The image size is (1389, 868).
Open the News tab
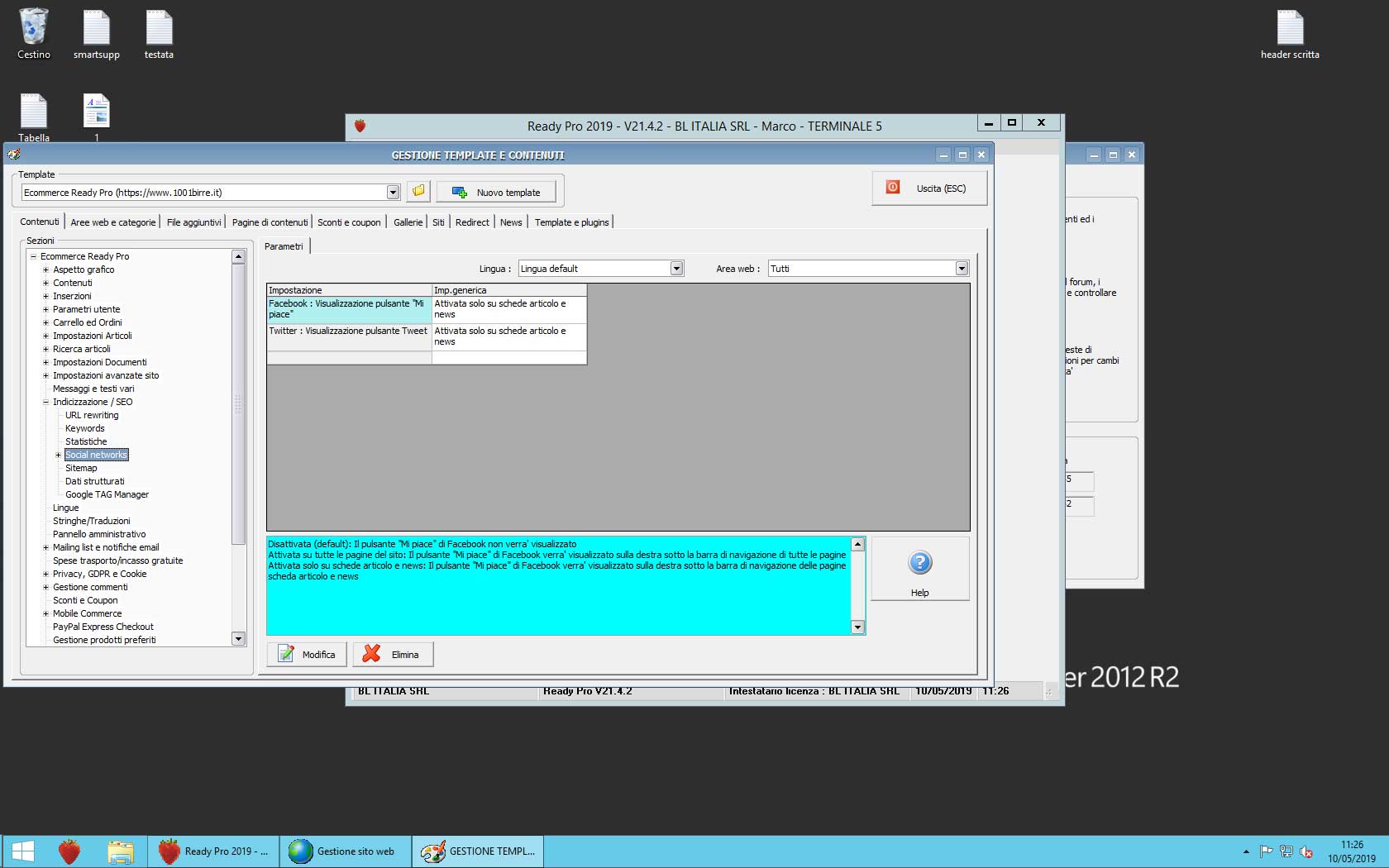click(x=511, y=222)
